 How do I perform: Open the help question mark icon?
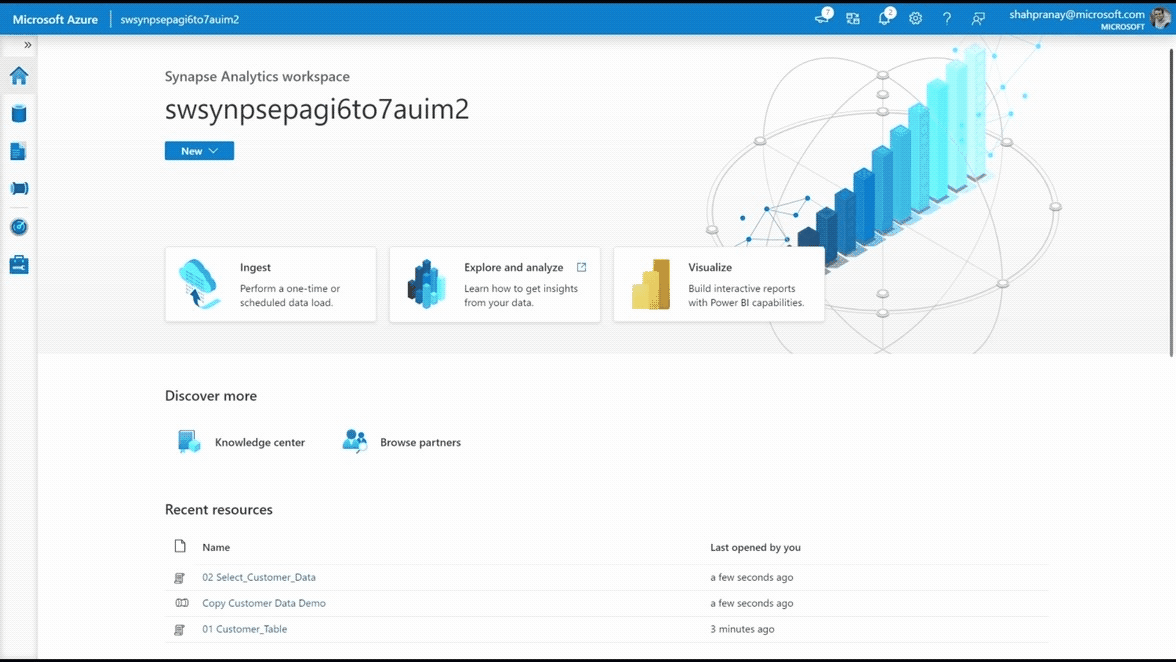point(946,19)
